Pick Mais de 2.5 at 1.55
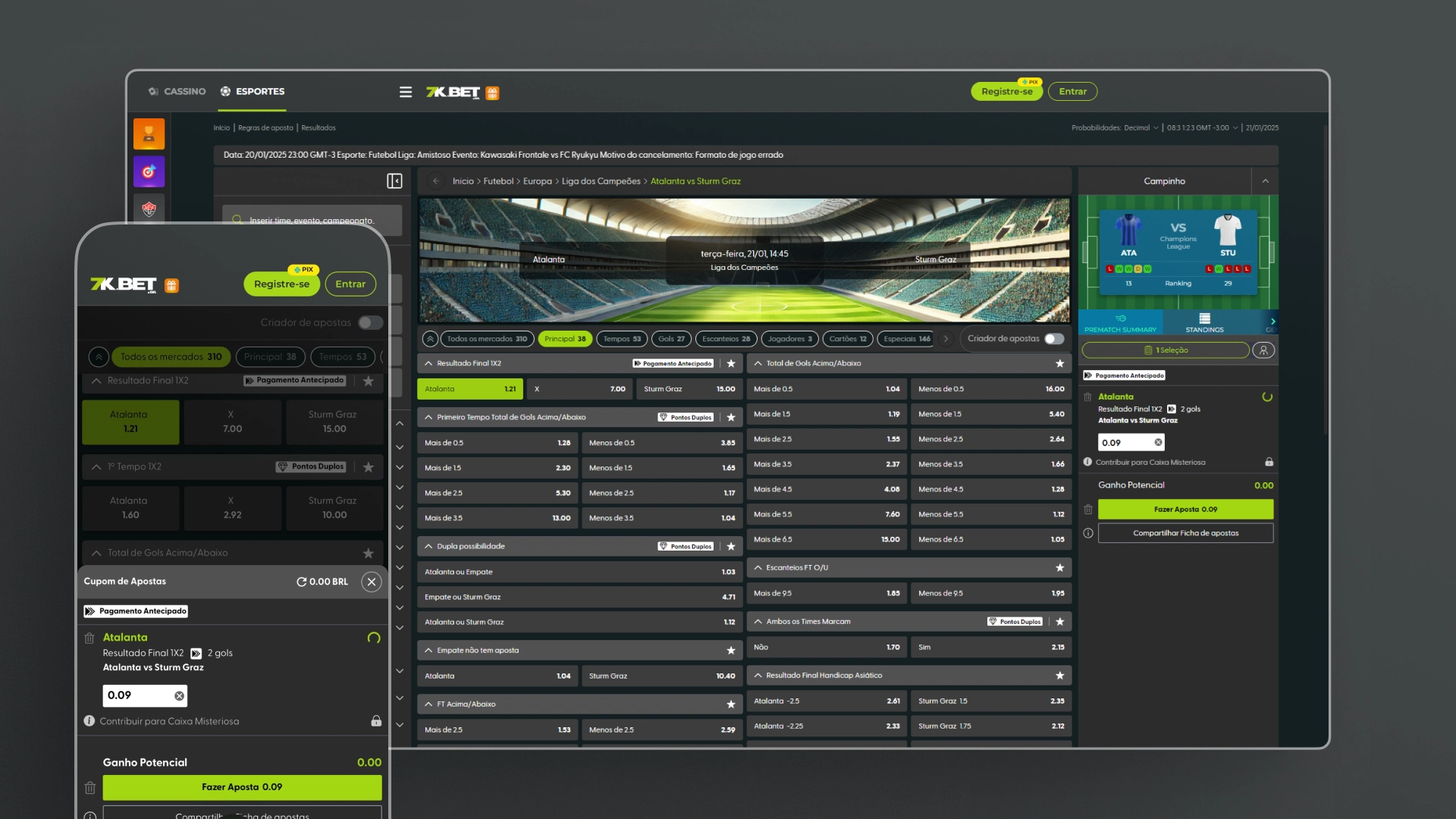The image size is (1456, 819). pos(827,439)
